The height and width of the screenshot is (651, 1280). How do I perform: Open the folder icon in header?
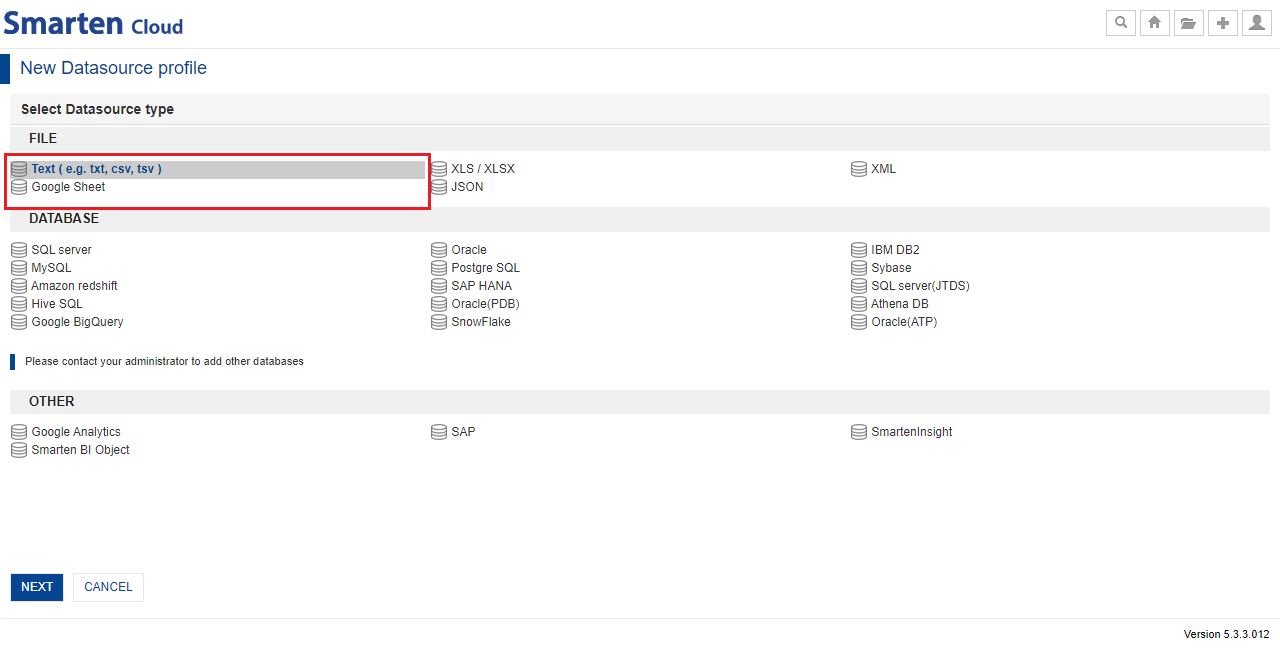pyautogui.click(x=1188, y=23)
